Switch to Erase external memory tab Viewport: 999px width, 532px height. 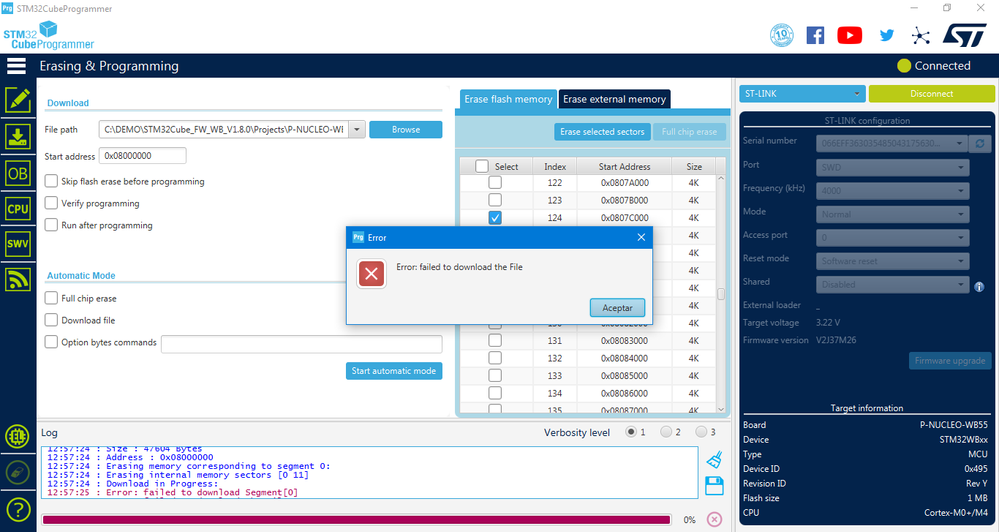point(614,99)
